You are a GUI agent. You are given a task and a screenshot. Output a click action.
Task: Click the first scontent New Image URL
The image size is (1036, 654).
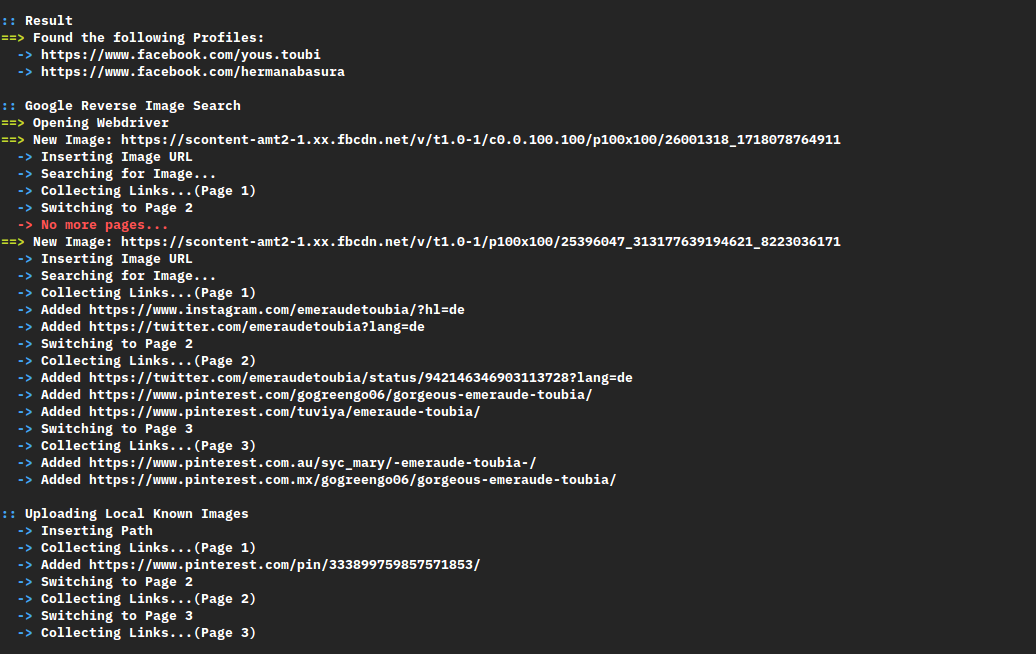click(x=480, y=140)
